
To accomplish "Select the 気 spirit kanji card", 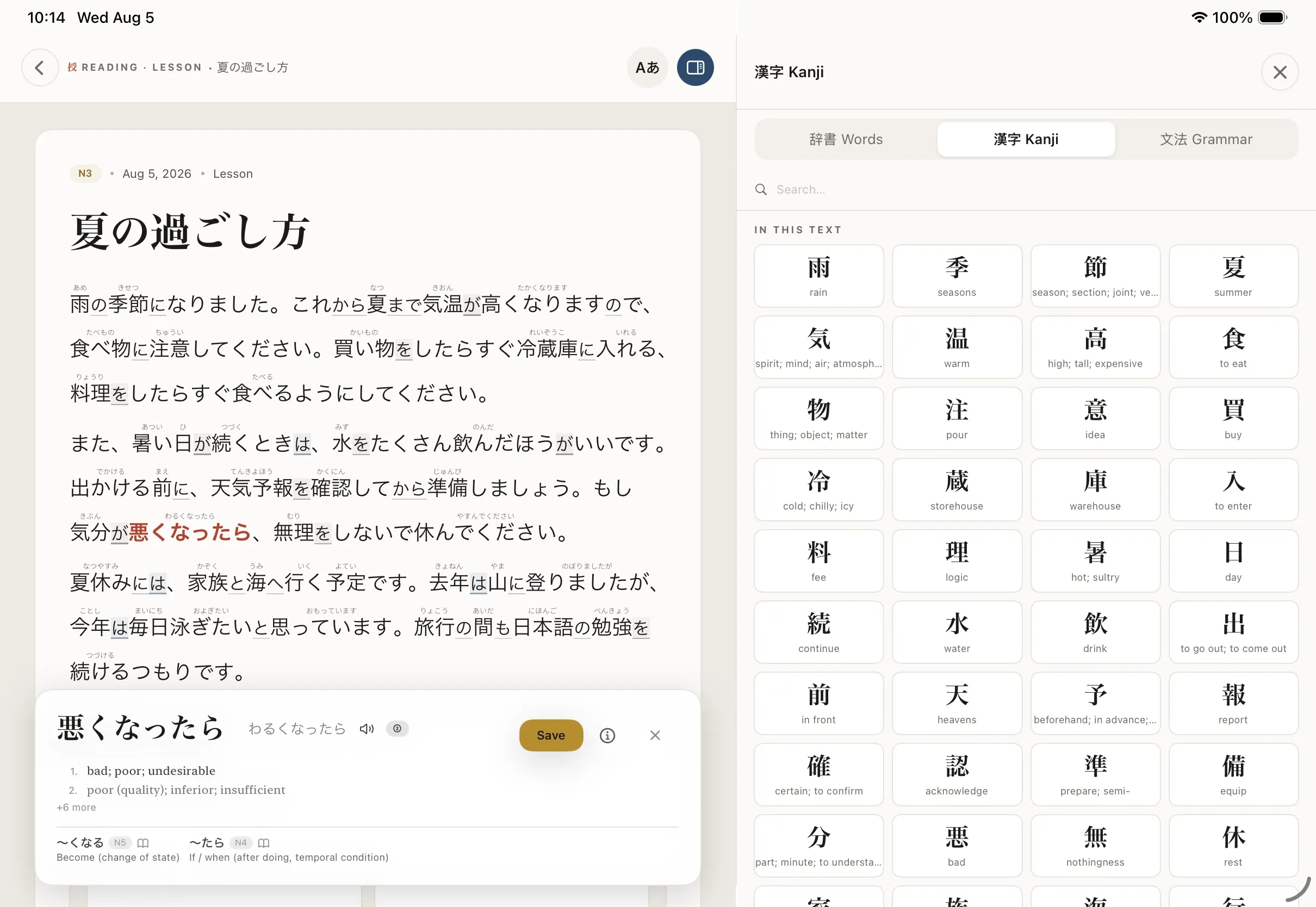I will click(819, 347).
